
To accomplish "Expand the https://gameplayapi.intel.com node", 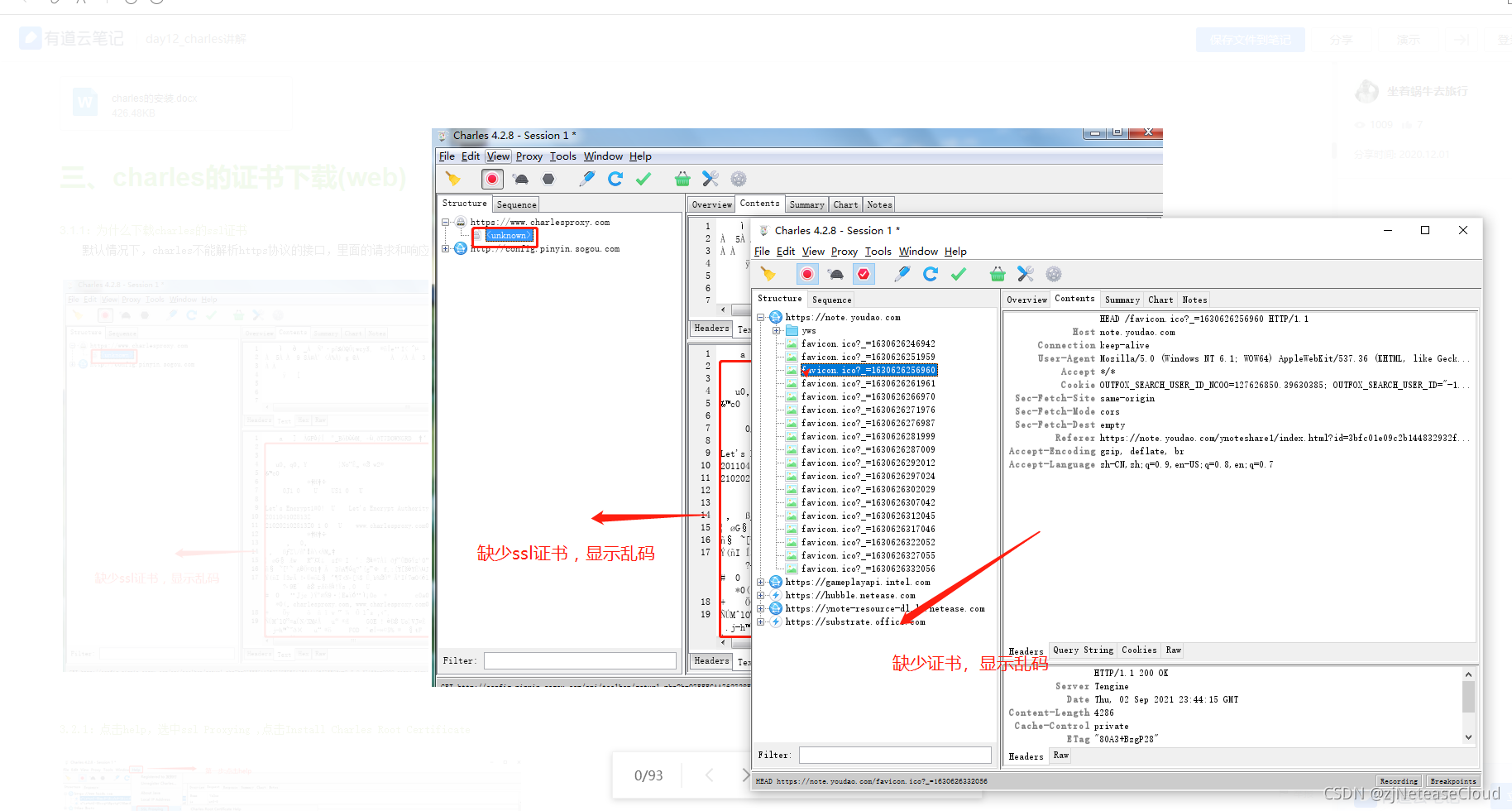I will [761, 583].
